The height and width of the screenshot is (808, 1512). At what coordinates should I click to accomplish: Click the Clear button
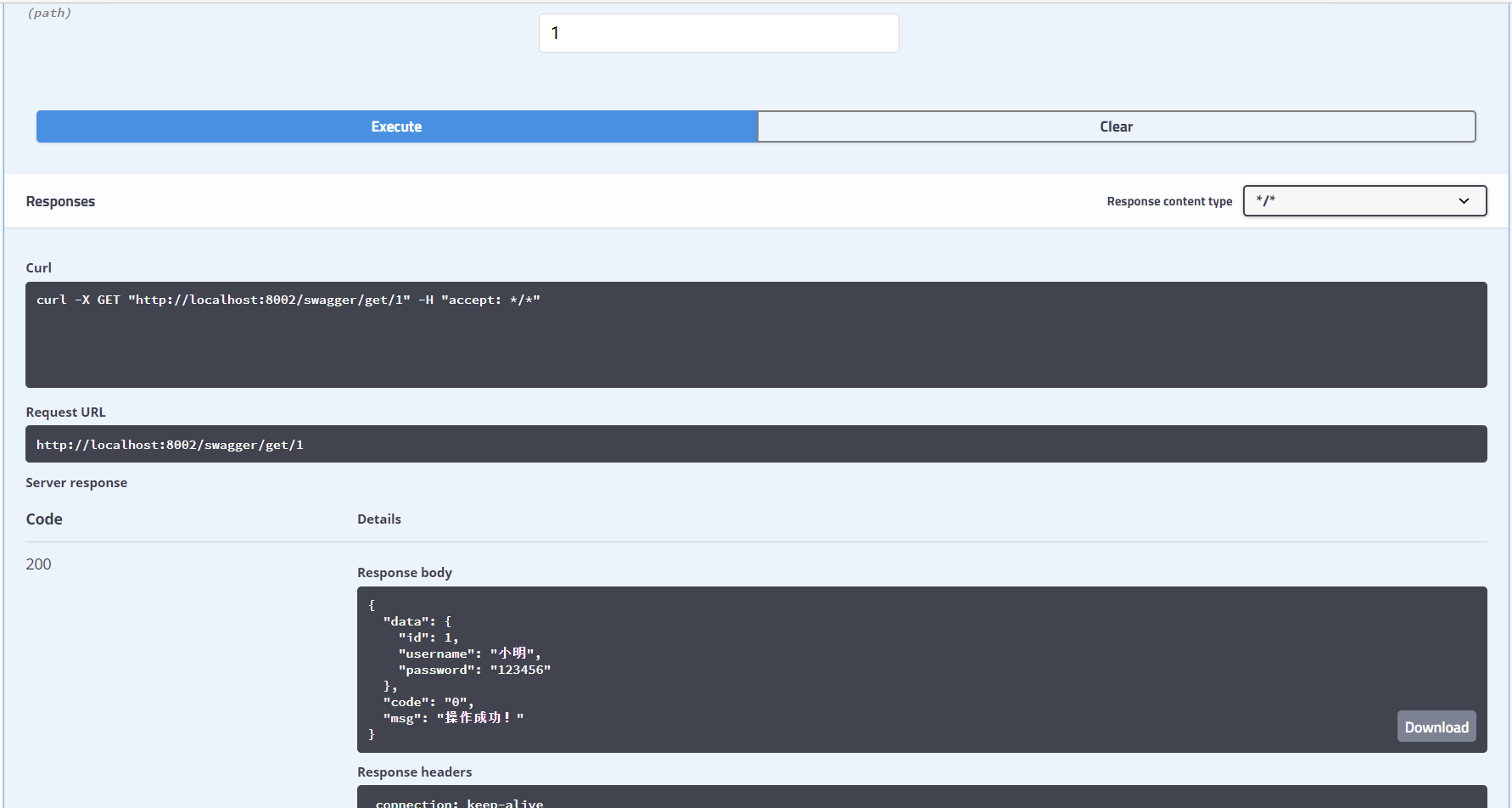point(1117,126)
